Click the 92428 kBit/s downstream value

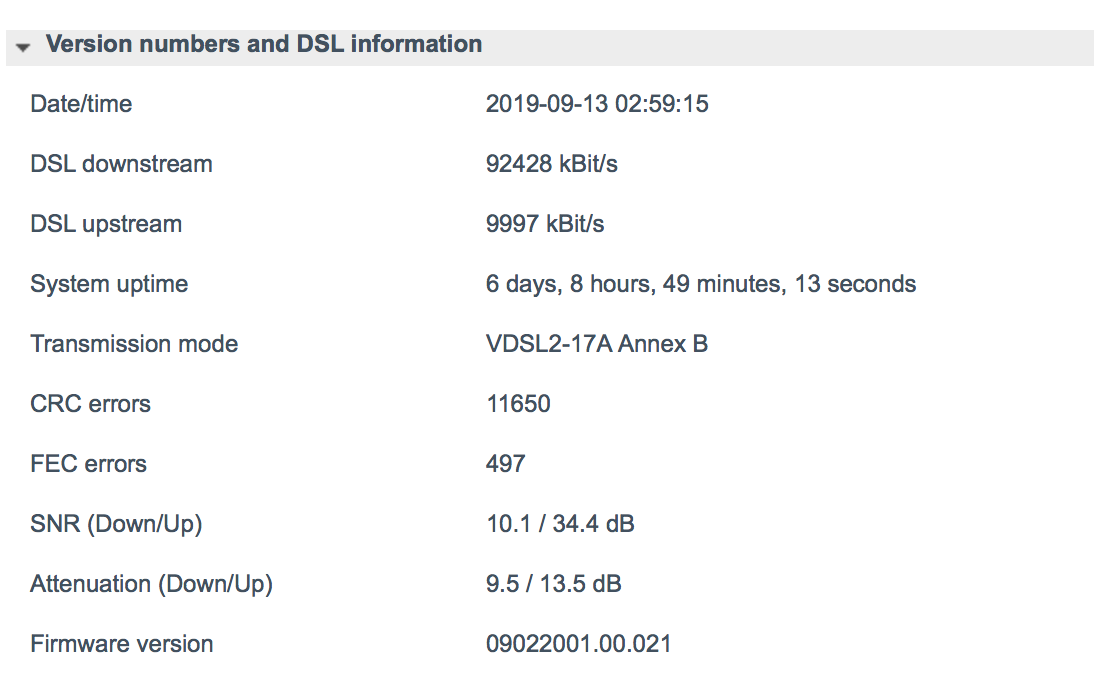coord(552,164)
